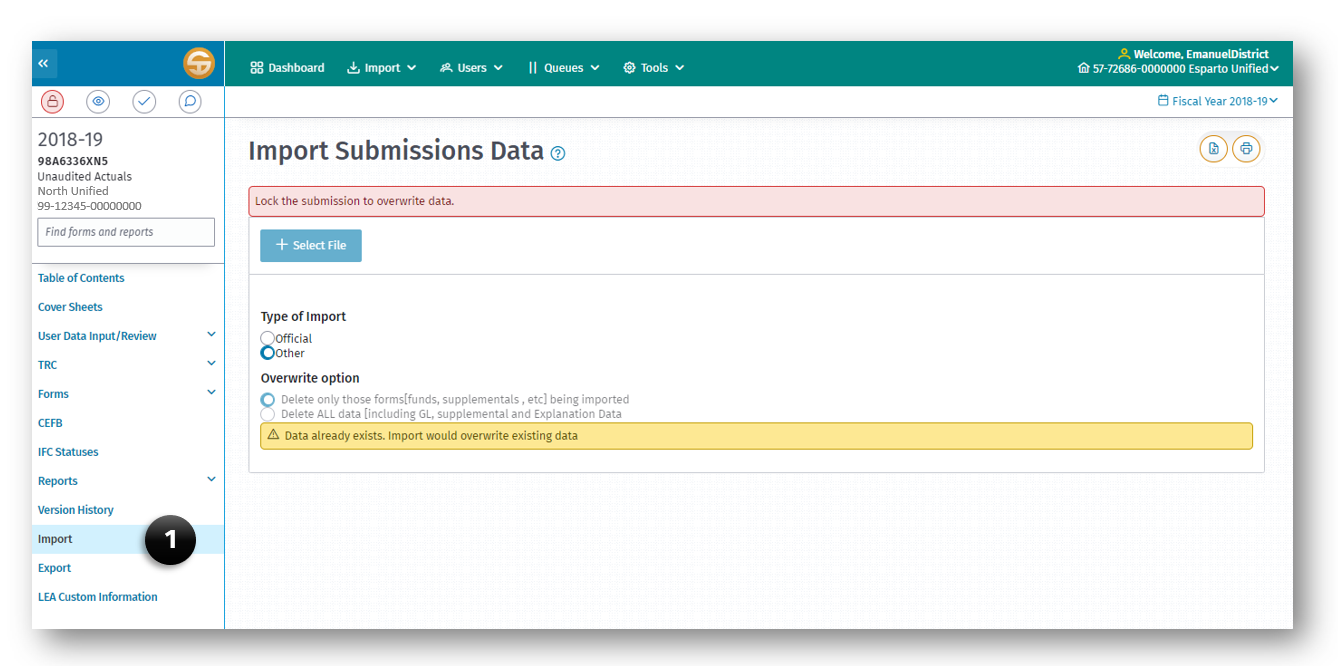Click the checkmark validation icon

(x=143, y=101)
